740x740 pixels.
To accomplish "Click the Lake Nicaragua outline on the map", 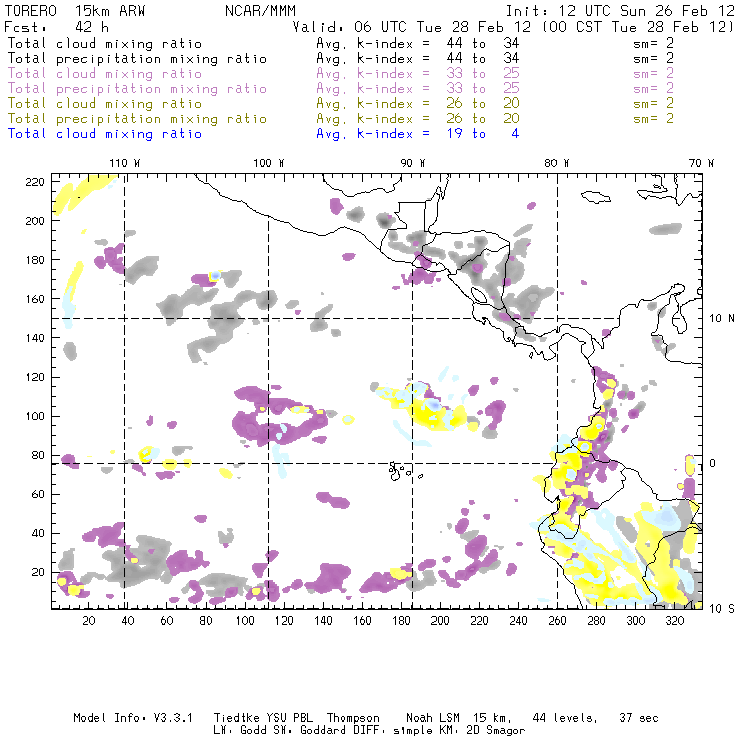I will [479, 295].
